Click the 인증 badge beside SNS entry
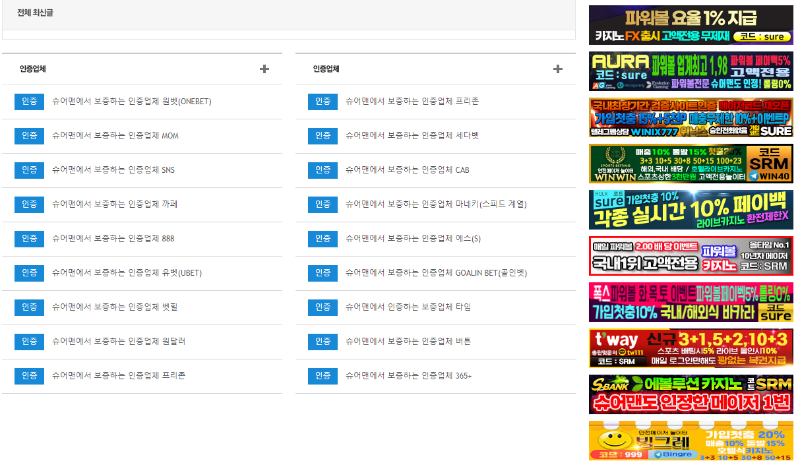 (29, 170)
